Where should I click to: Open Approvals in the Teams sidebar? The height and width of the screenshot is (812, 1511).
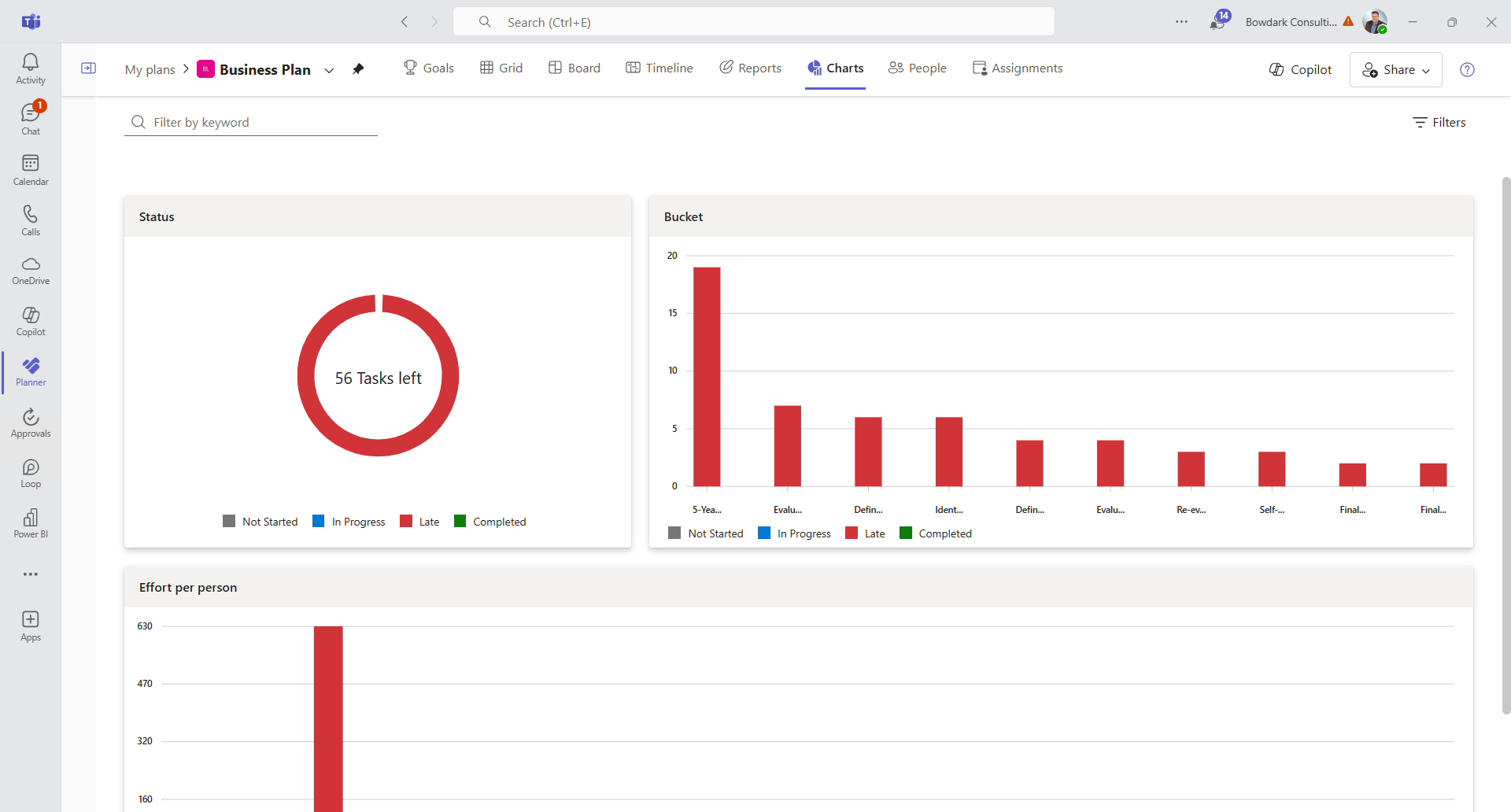[31, 423]
